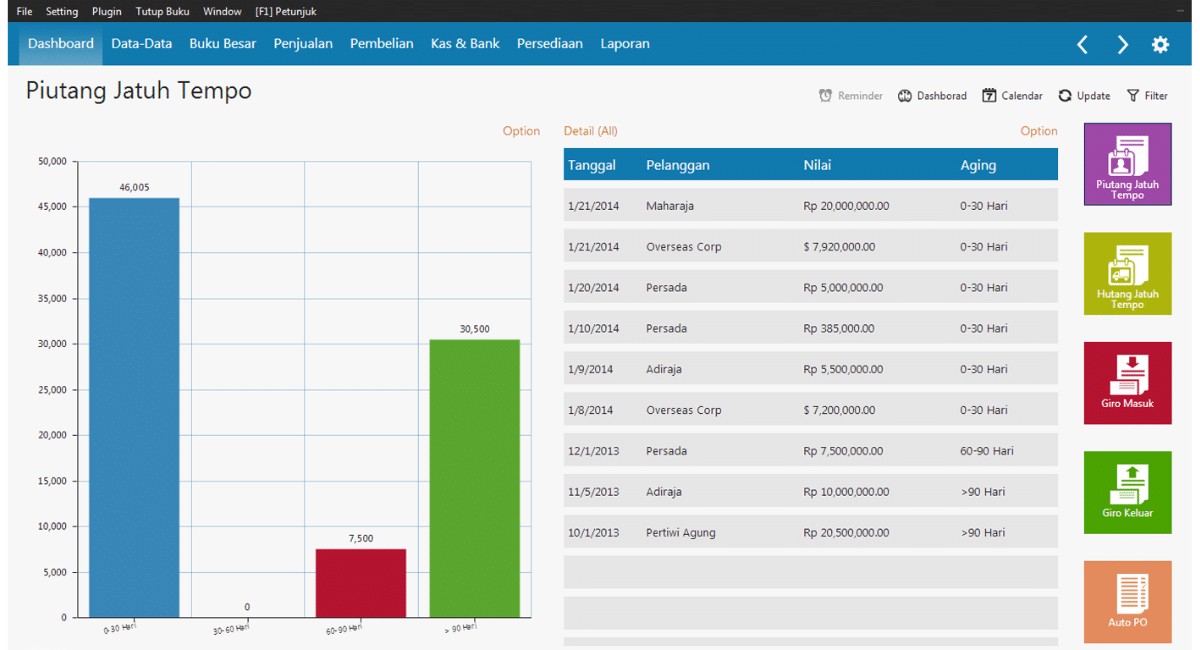Click the chart Option link
Image resolution: width=1200 pixels, height=650 pixels.
click(x=521, y=131)
